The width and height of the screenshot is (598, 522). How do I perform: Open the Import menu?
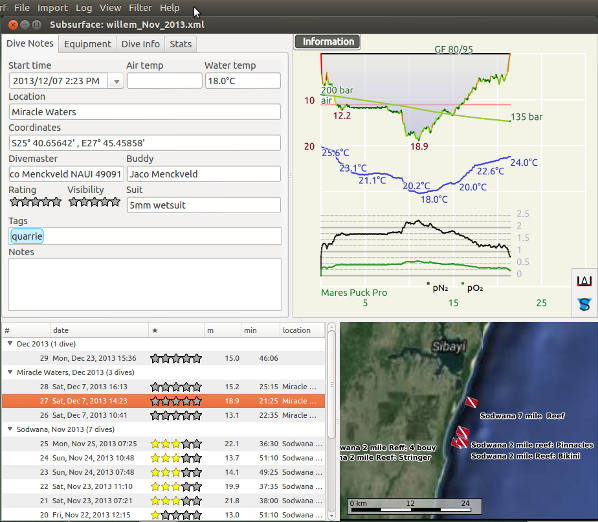click(52, 8)
